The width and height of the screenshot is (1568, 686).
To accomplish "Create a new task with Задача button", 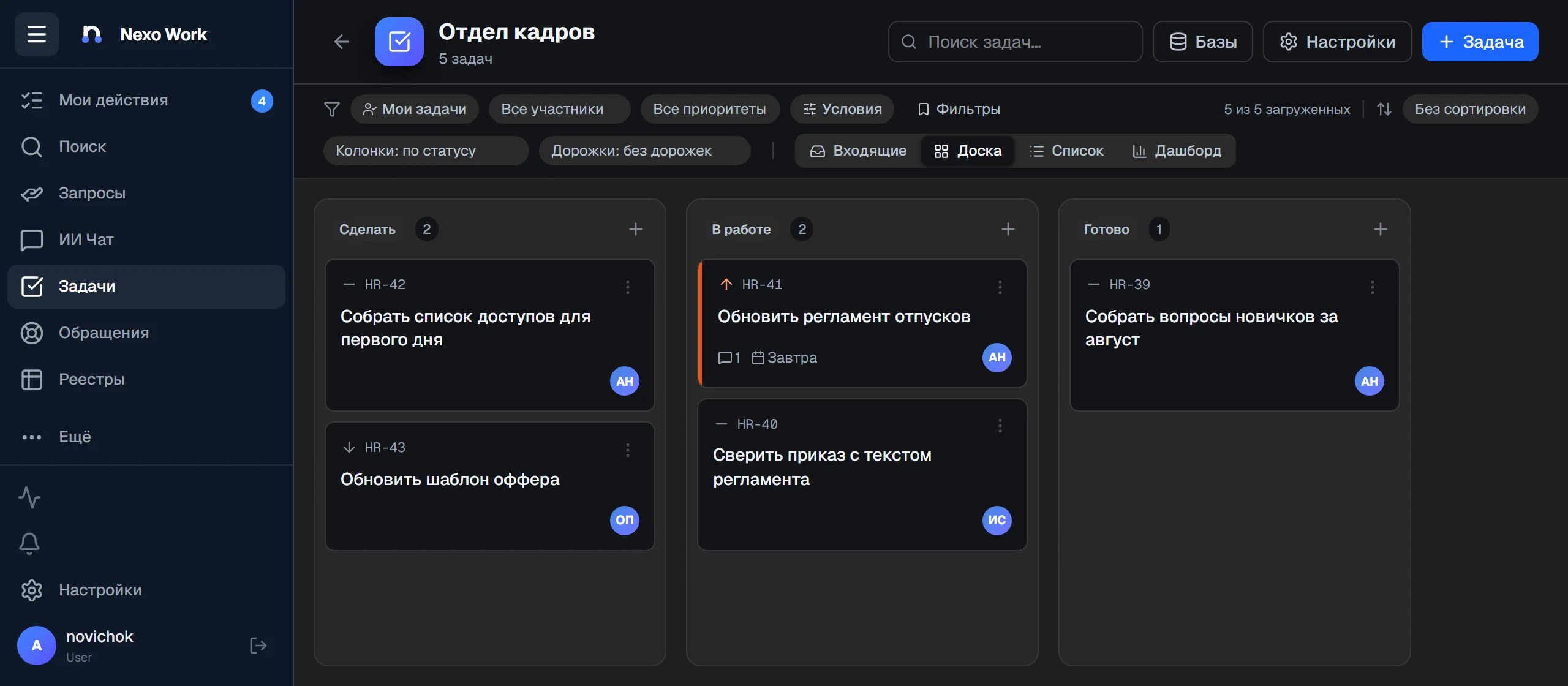I will click(x=1480, y=42).
